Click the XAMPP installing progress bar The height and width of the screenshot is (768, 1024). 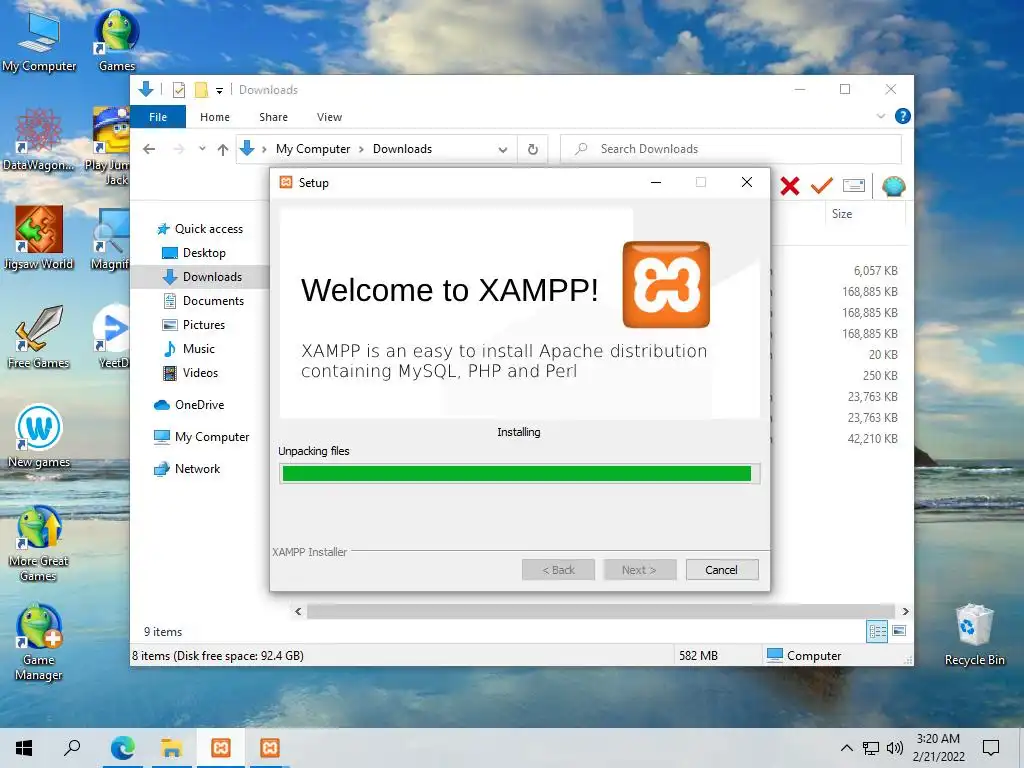click(519, 473)
